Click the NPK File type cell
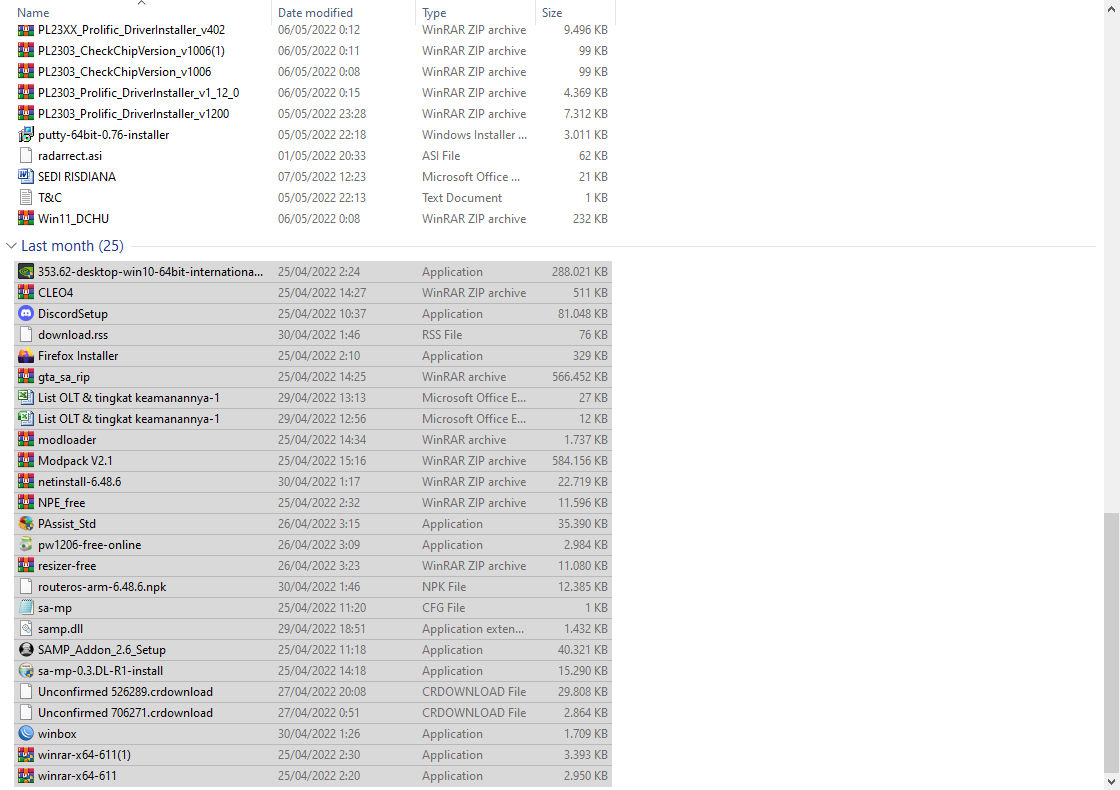The width and height of the screenshot is (1120, 790). tap(444, 587)
